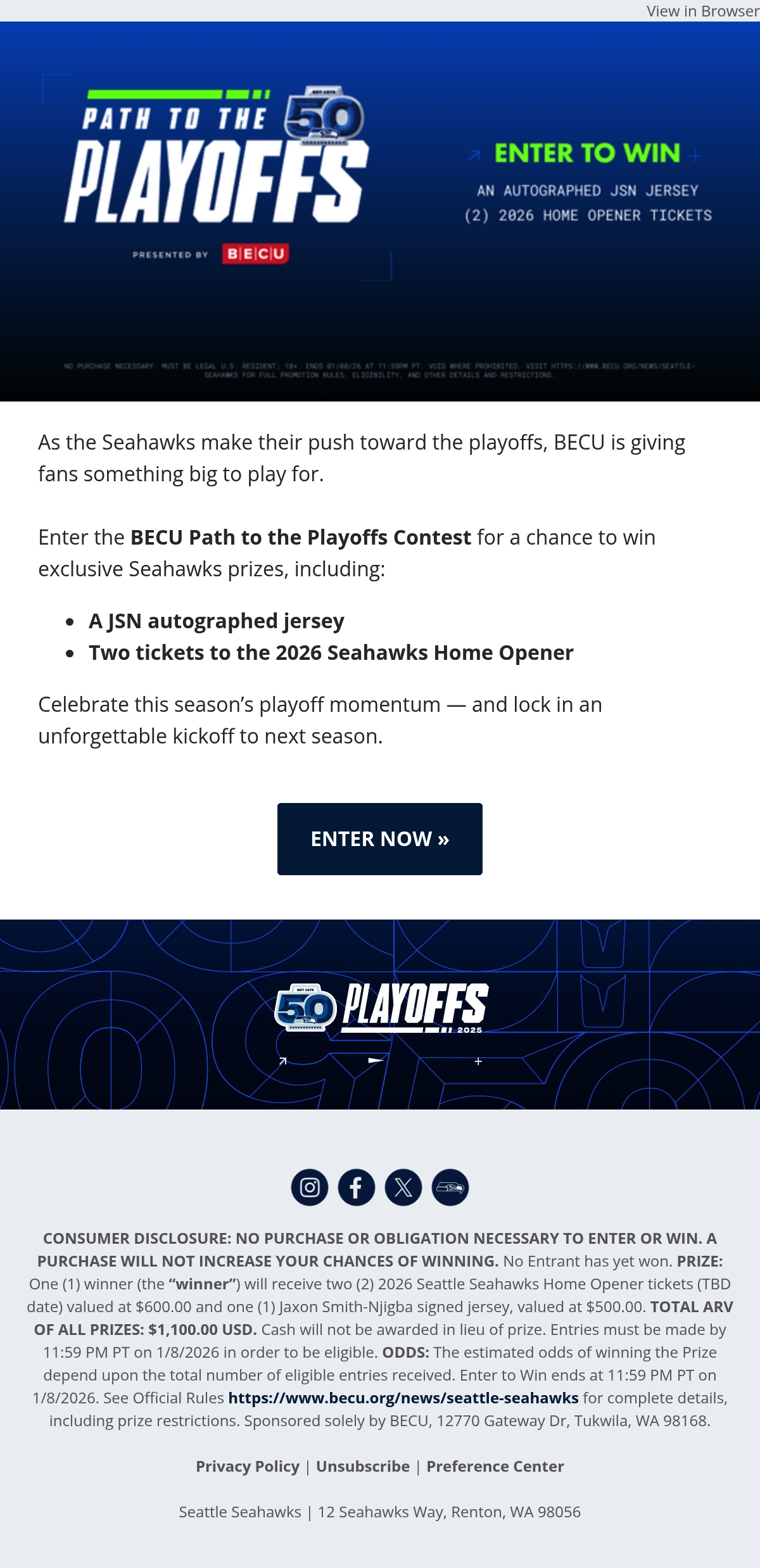Viewport: 760px width, 1568px height.
Task: Click the ENTER TO WIN banner text
Action: pyautogui.click(x=587, y=153)
